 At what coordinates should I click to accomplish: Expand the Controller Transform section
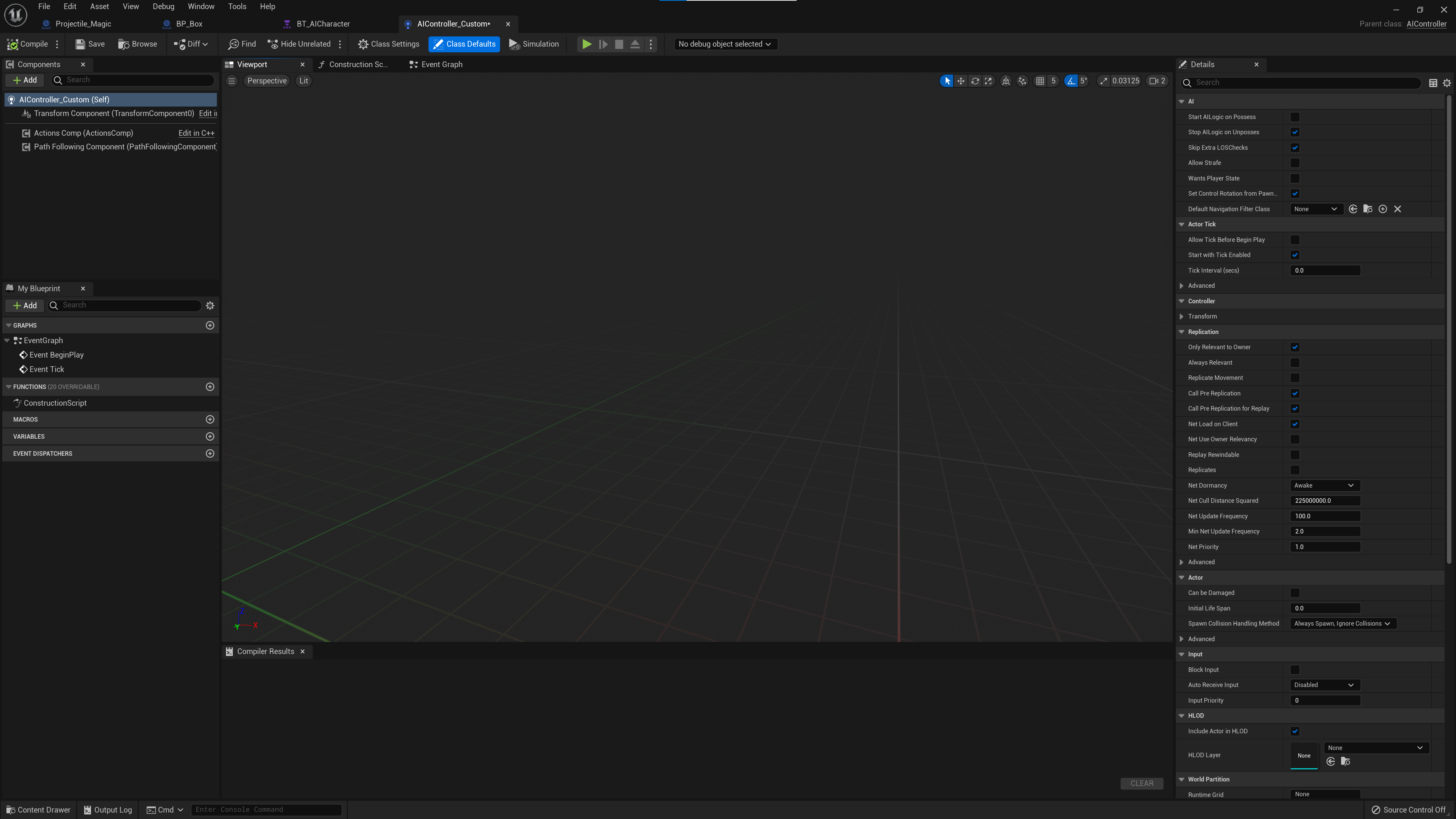(x=1181, y=317)
